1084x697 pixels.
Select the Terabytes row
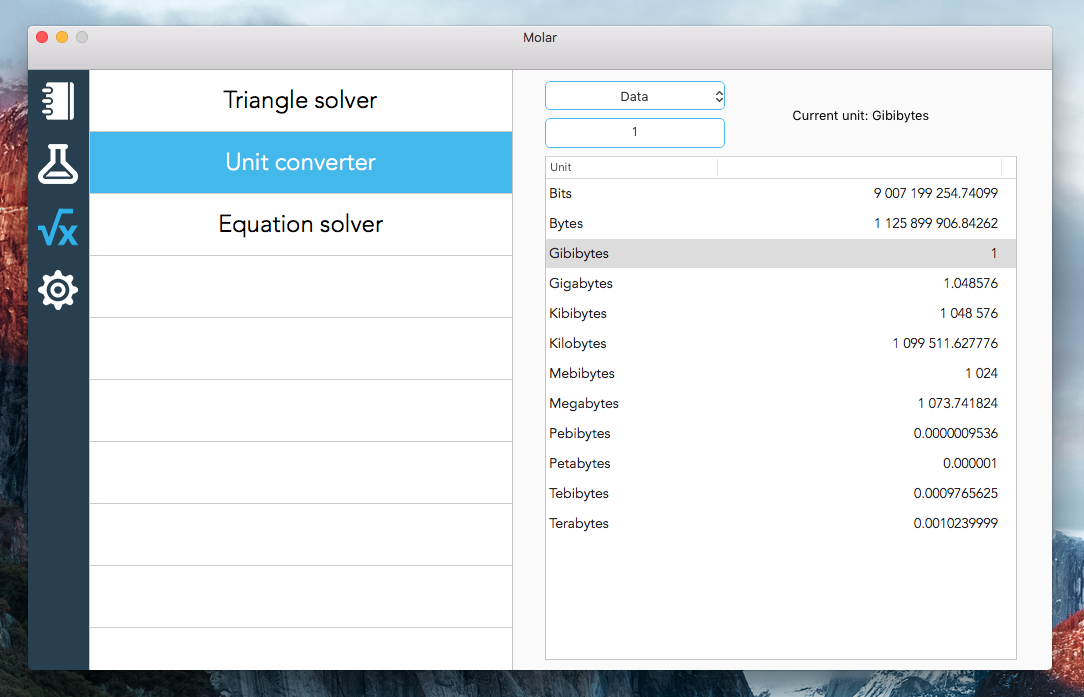coord(780,523)
